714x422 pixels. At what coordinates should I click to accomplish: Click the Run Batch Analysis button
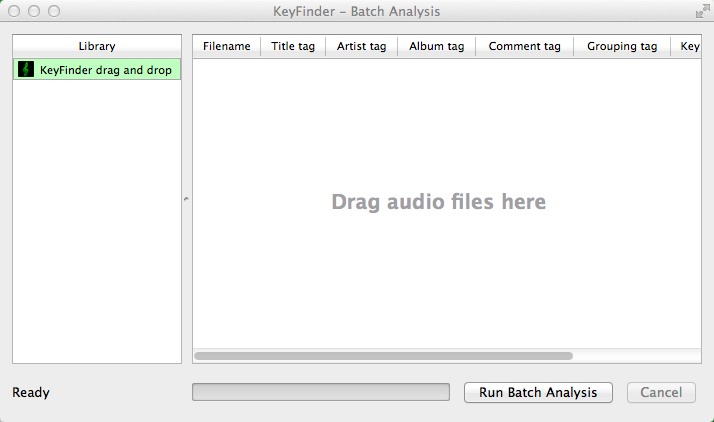click(538, 392)
